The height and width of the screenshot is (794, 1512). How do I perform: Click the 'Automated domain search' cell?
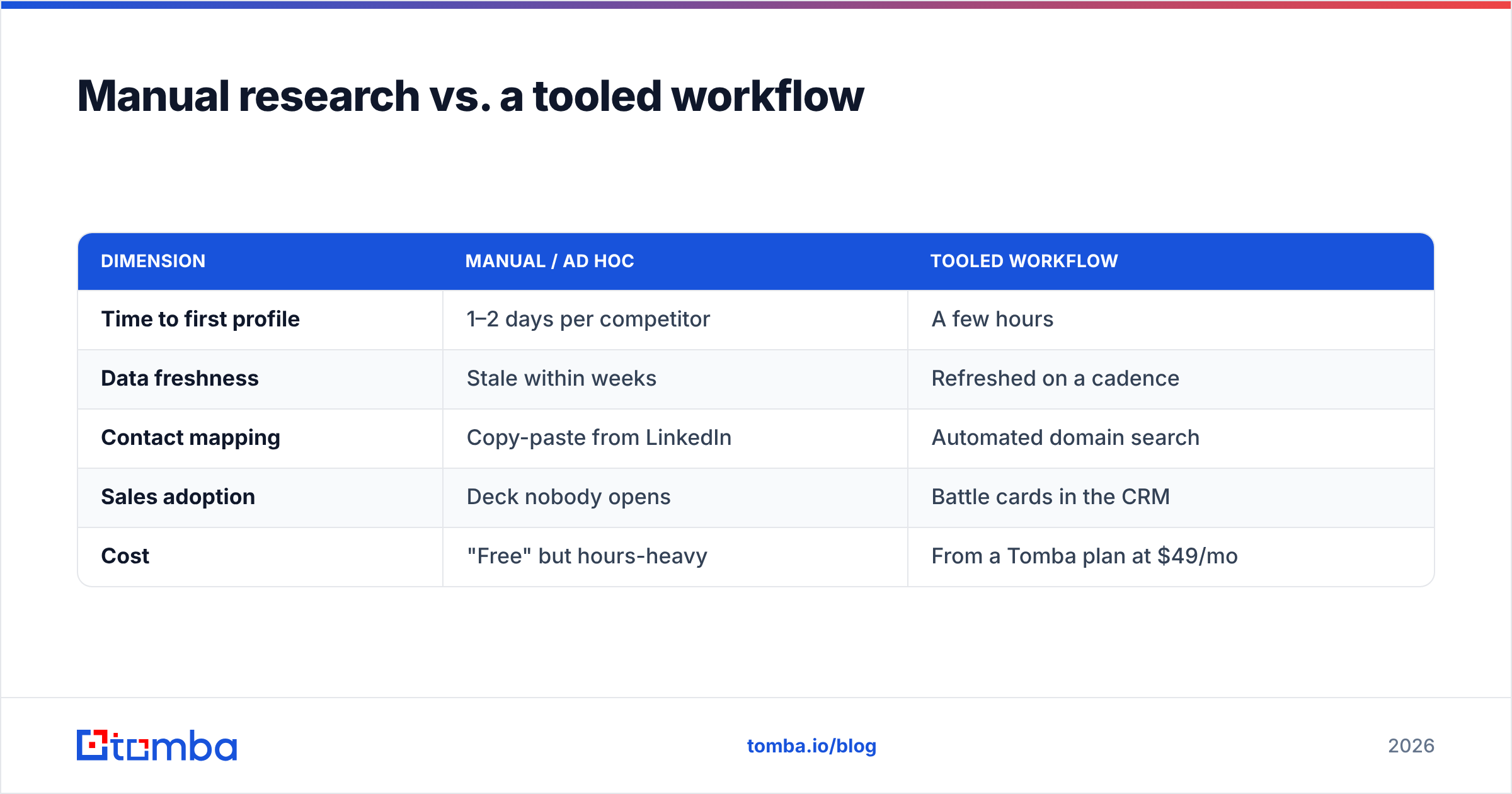coord(1171,438)
